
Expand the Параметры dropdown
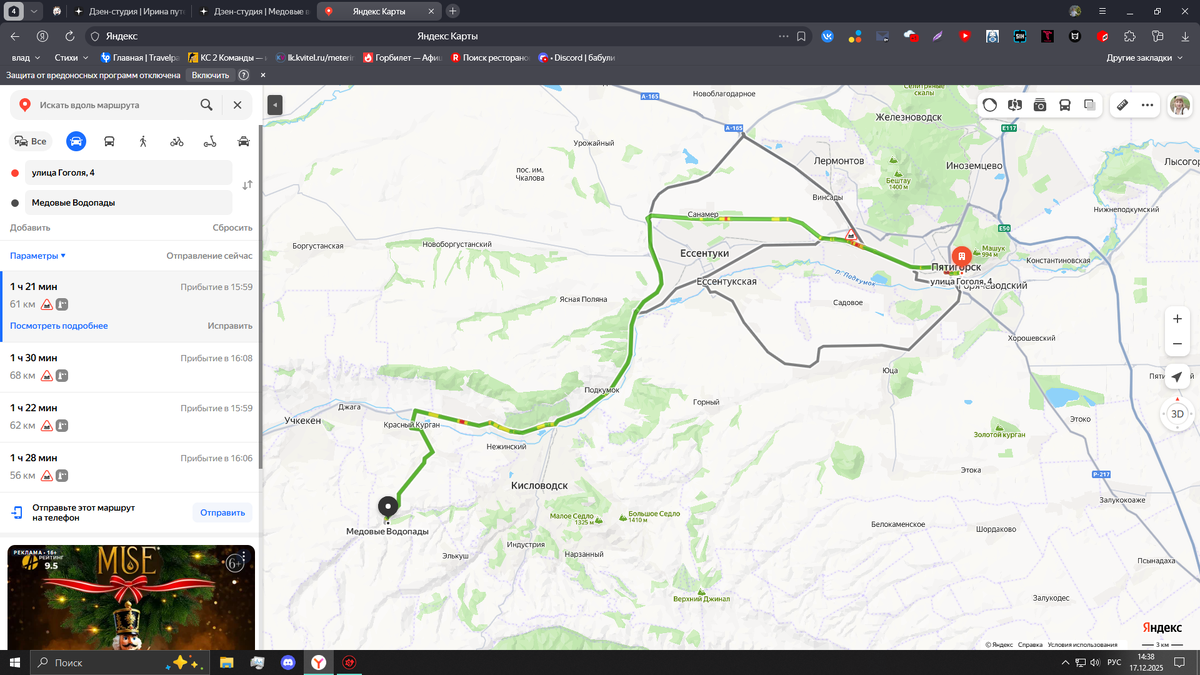click(38, 256)
